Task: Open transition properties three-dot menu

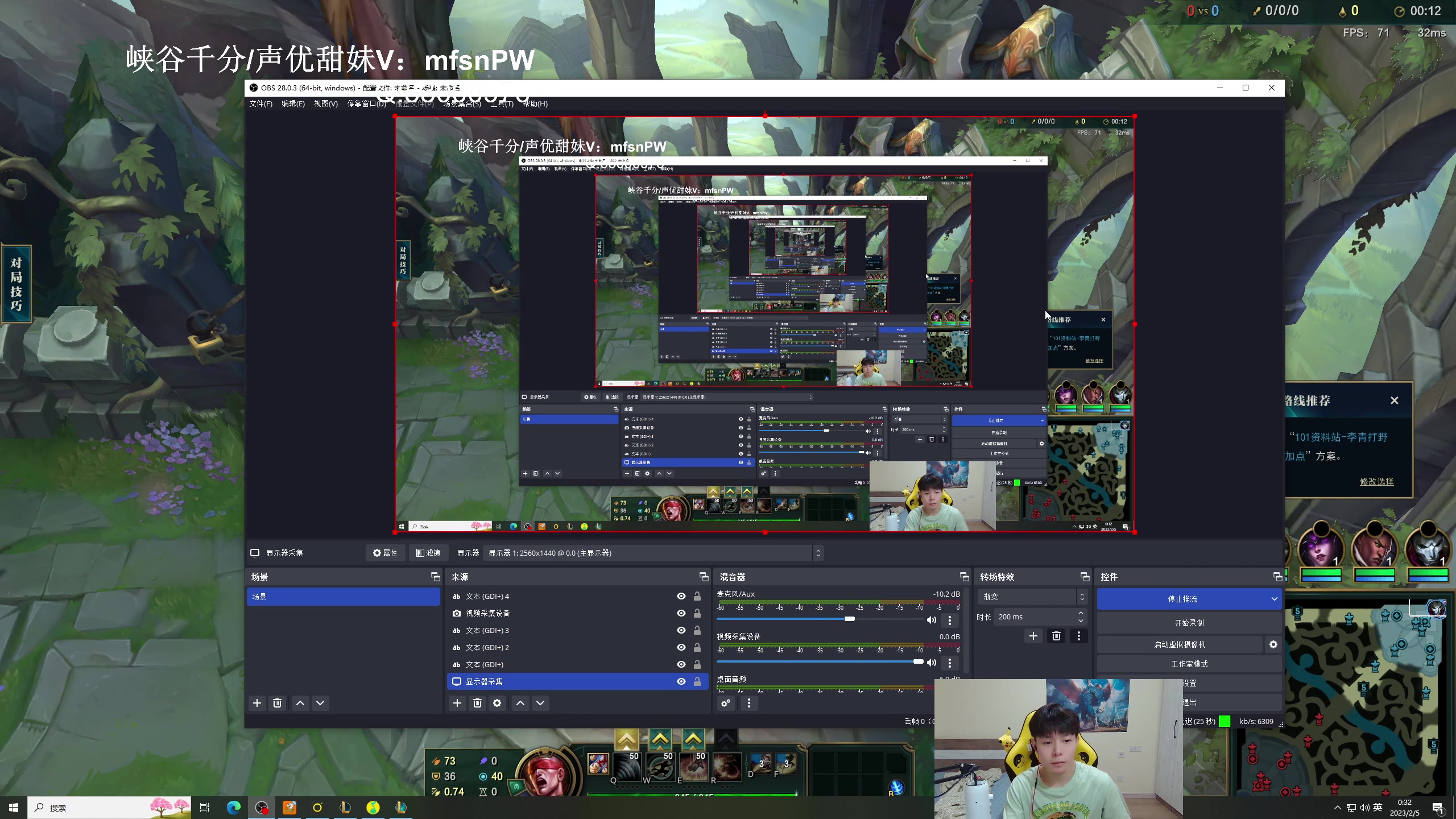Action: pyautogui.click(x=1078, y=636)
